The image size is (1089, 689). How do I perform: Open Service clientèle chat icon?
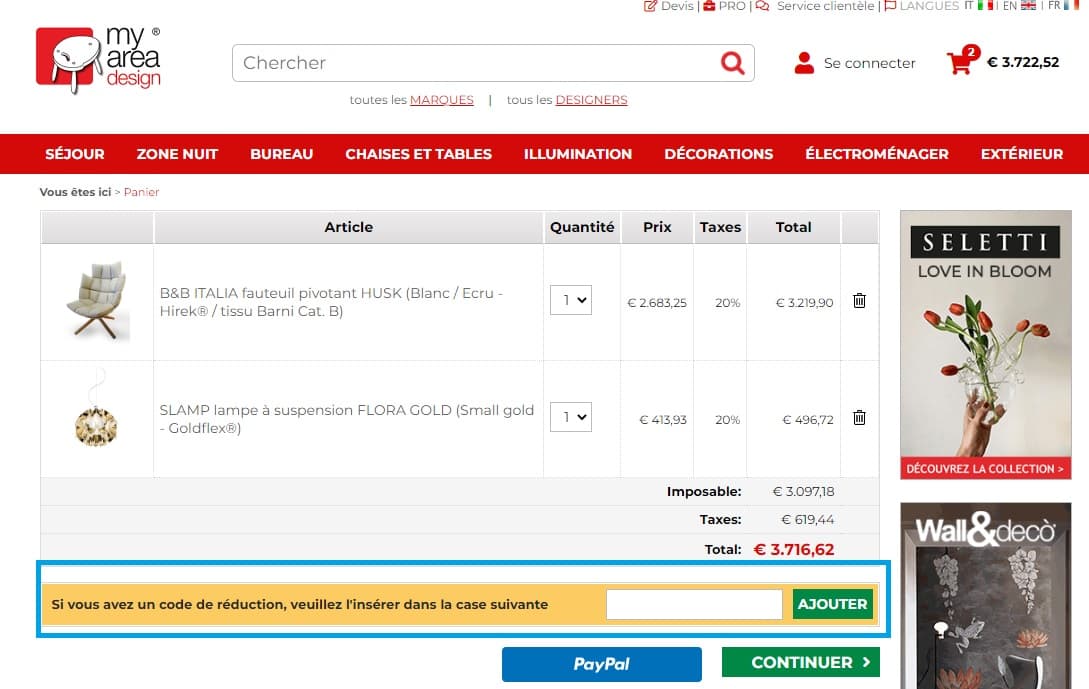763,6
